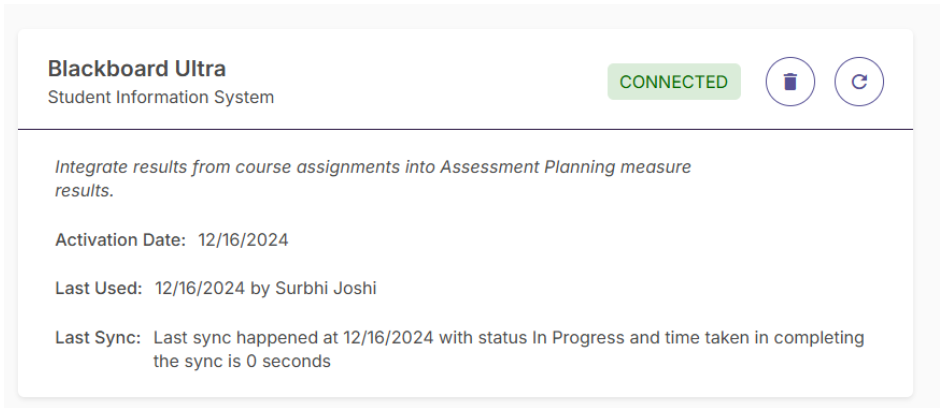Click the last sync date 12/16/2024
This screenshot has width=952, height=411.
point(389,337)
